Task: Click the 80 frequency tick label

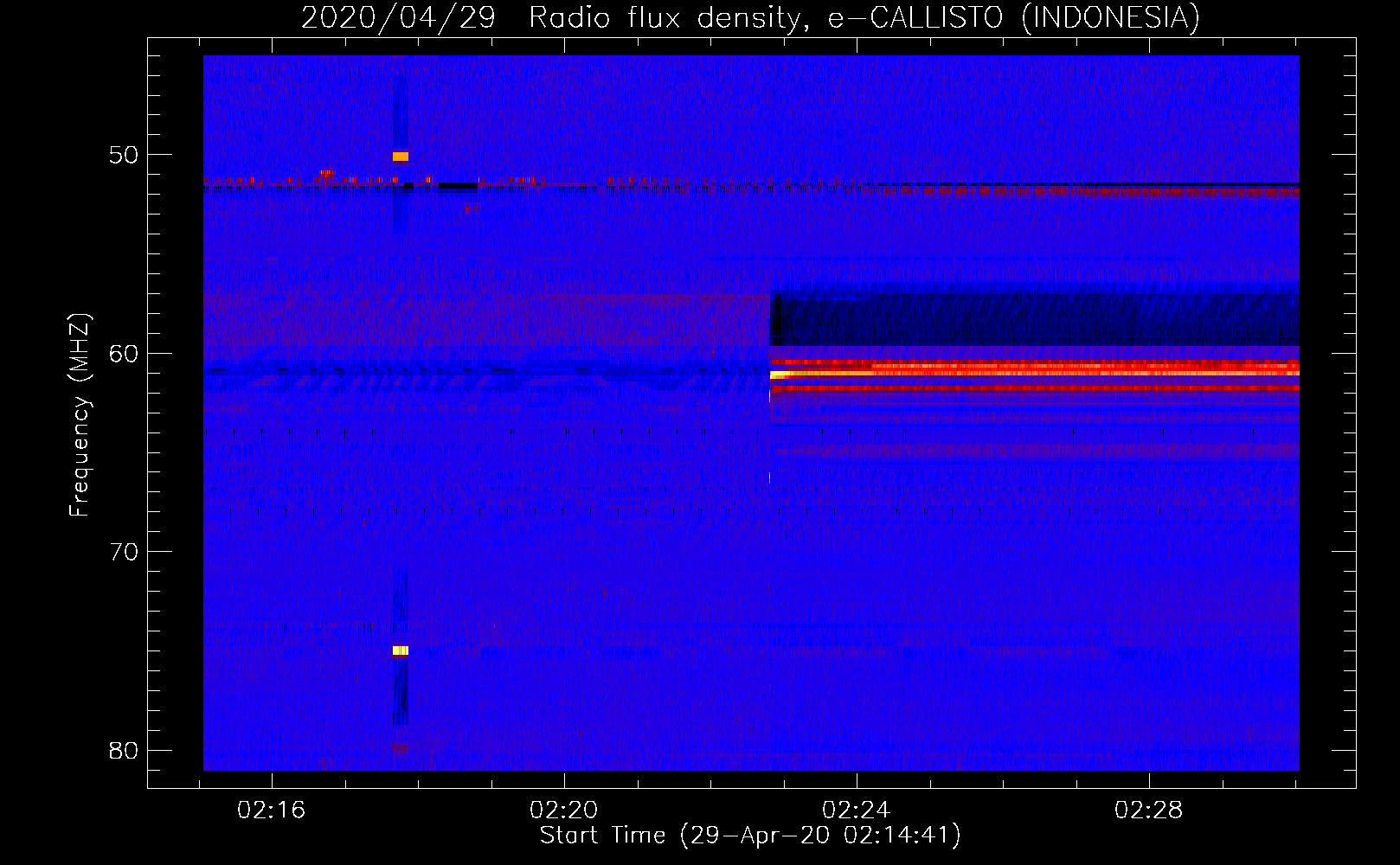Action: 124,750
